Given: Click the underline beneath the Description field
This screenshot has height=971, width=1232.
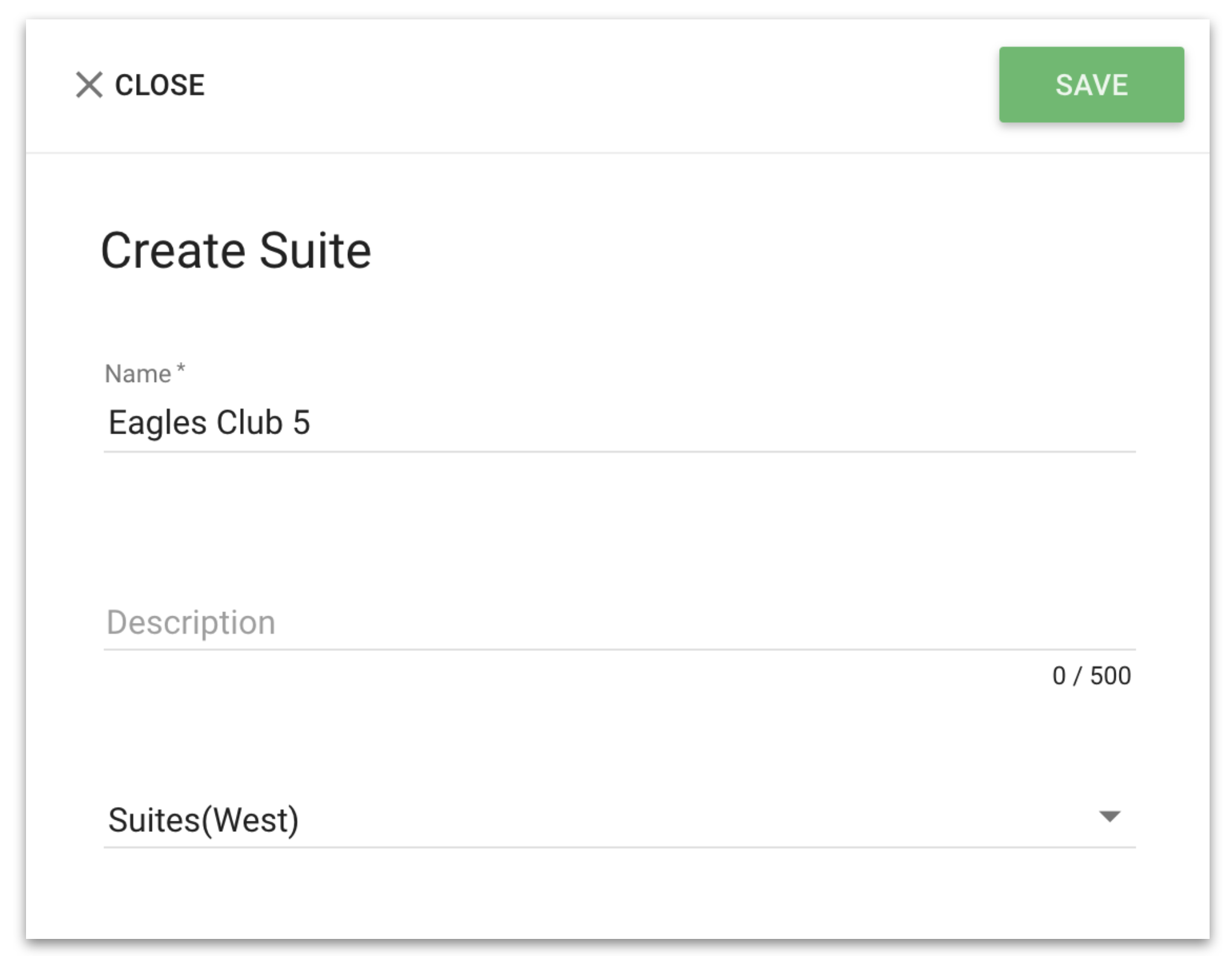Looking at the screenshot, I should click(x=619, y=650).
